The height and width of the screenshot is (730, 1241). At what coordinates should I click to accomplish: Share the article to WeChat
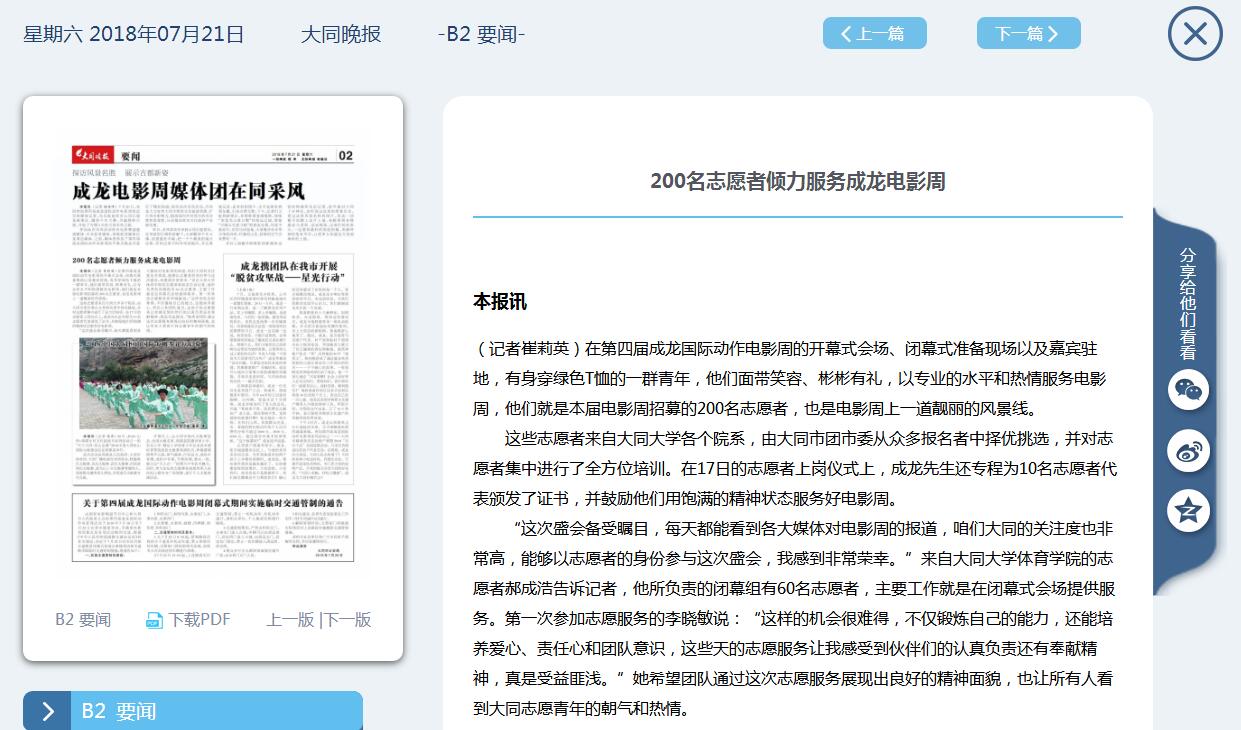[1188, 389]
